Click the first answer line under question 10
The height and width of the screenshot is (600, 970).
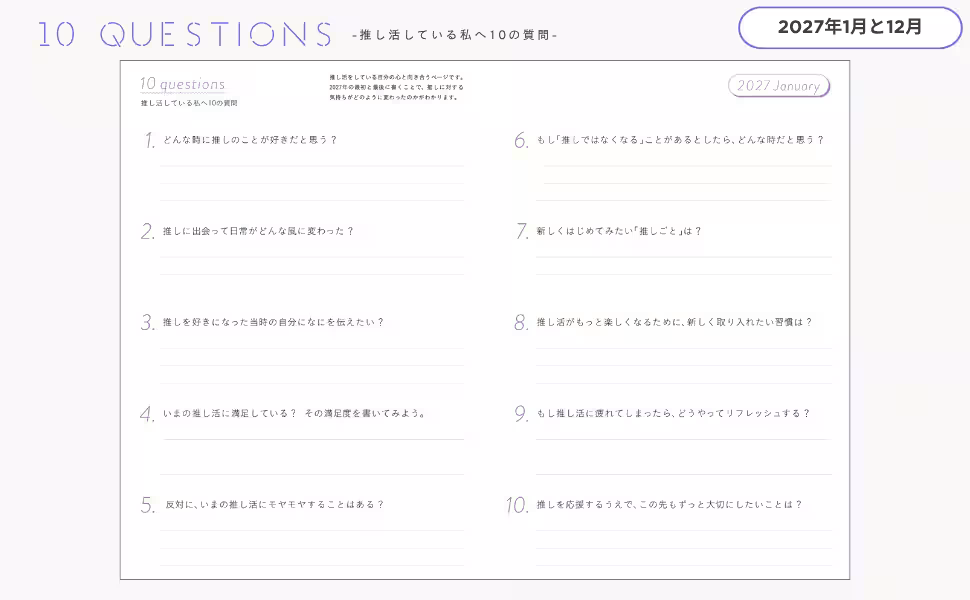coord(684,530)
